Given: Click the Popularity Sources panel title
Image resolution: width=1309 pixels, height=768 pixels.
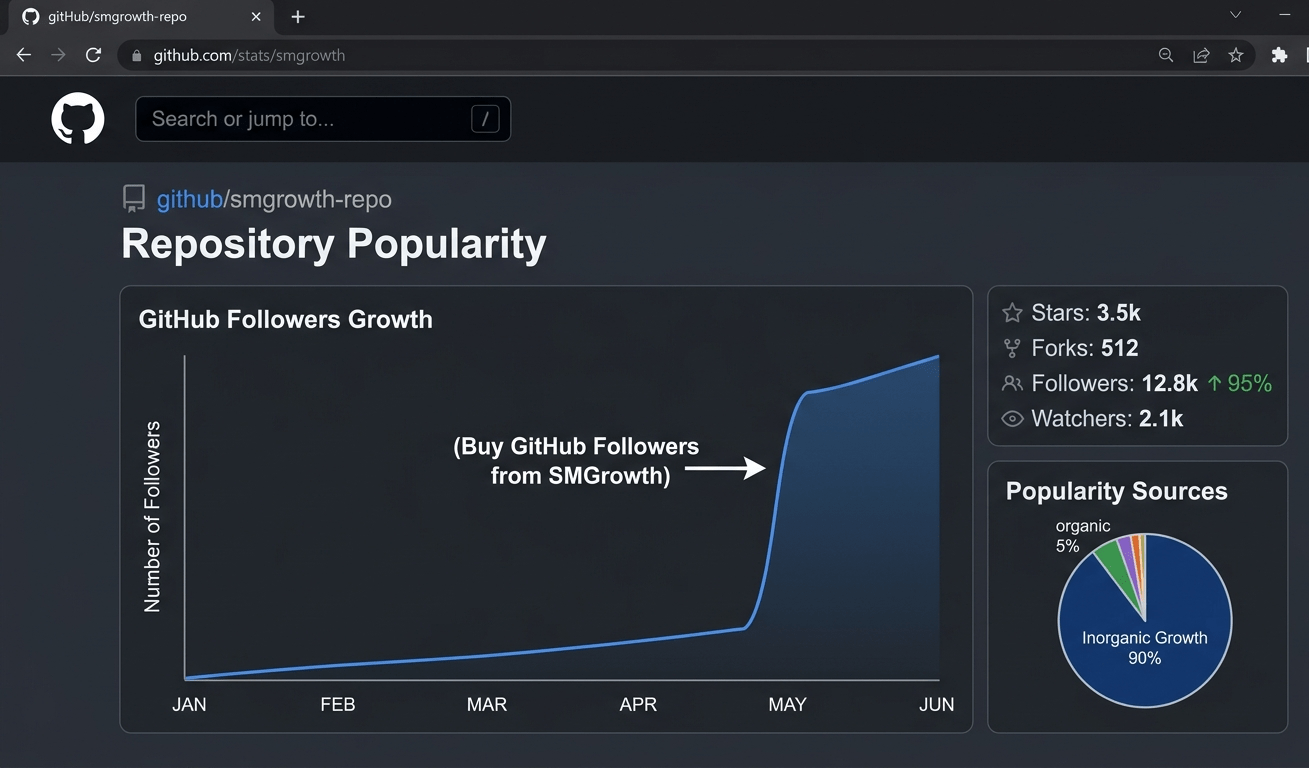Looking at the screenshot, I should [x=1117, y=491].
